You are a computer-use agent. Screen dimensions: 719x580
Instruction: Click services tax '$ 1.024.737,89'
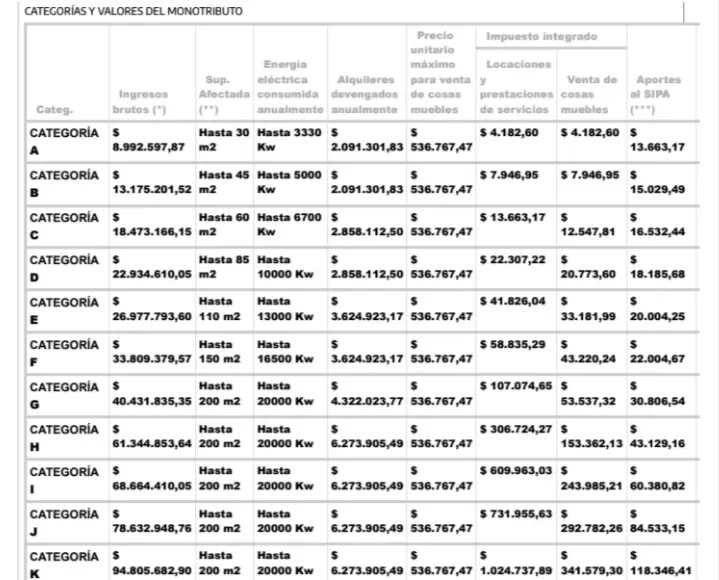516,563
